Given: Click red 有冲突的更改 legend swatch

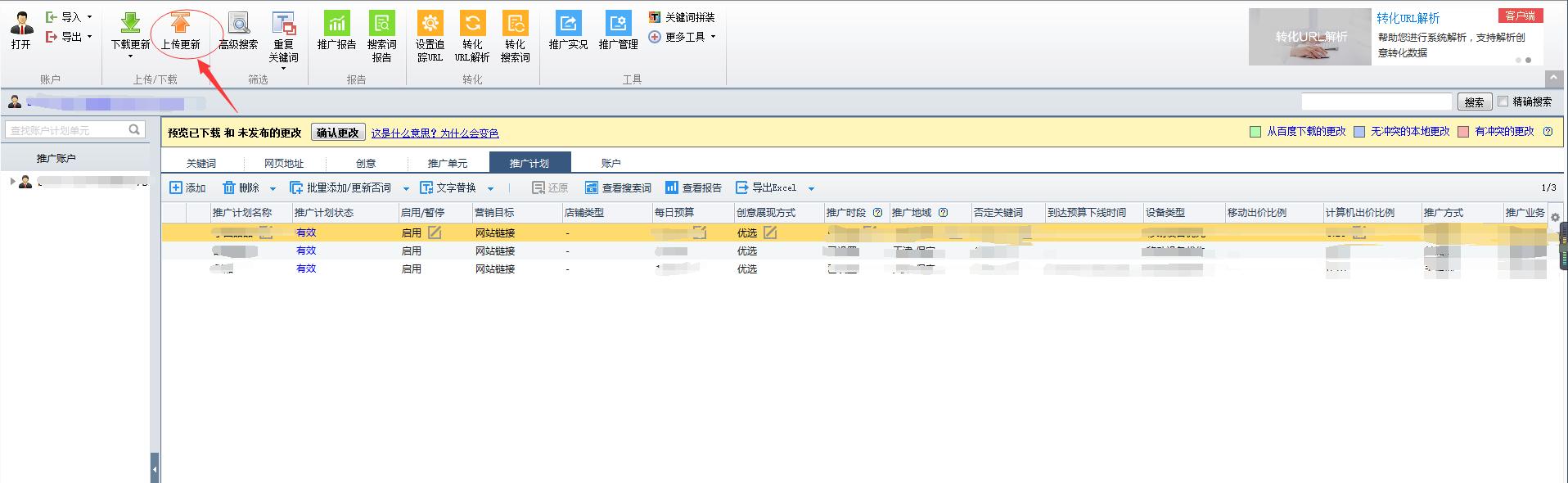Looking at the screenshot, I should pos(1463,132).
